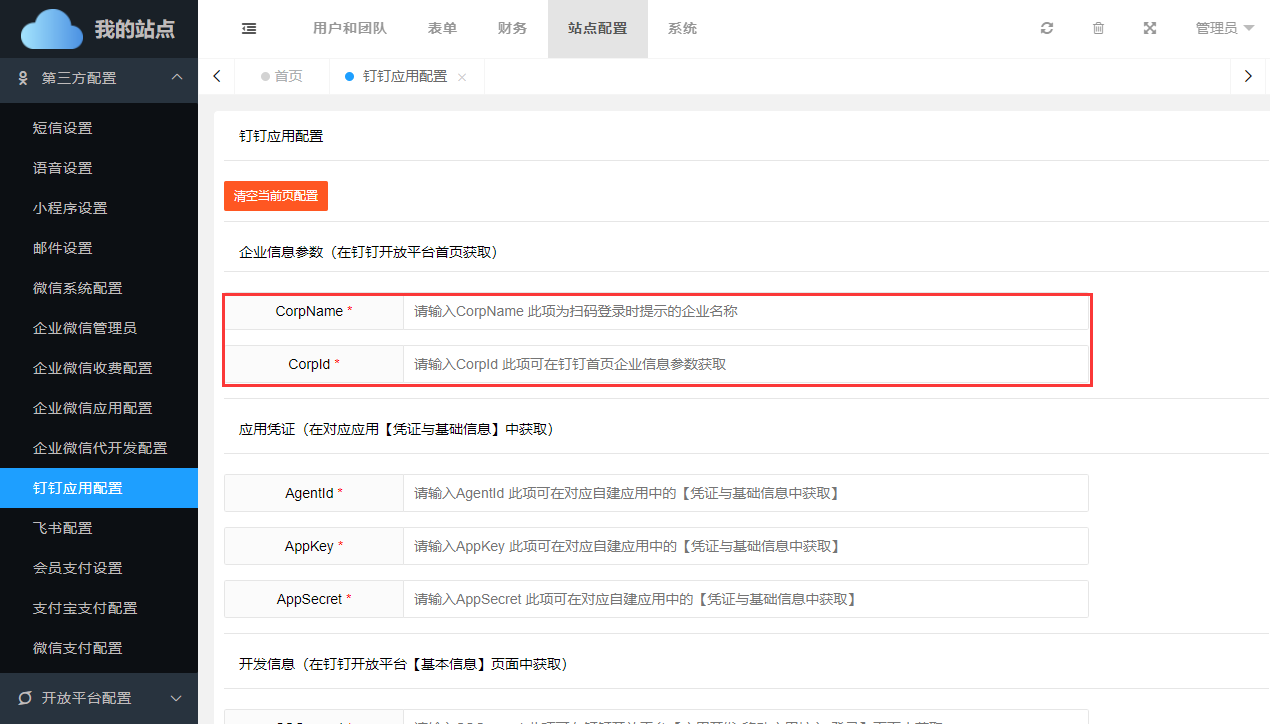This screenshot has height=724, width=1270.
Task: Click the CorpName input field
Action: pyautogui.click(x=745, y=312)
